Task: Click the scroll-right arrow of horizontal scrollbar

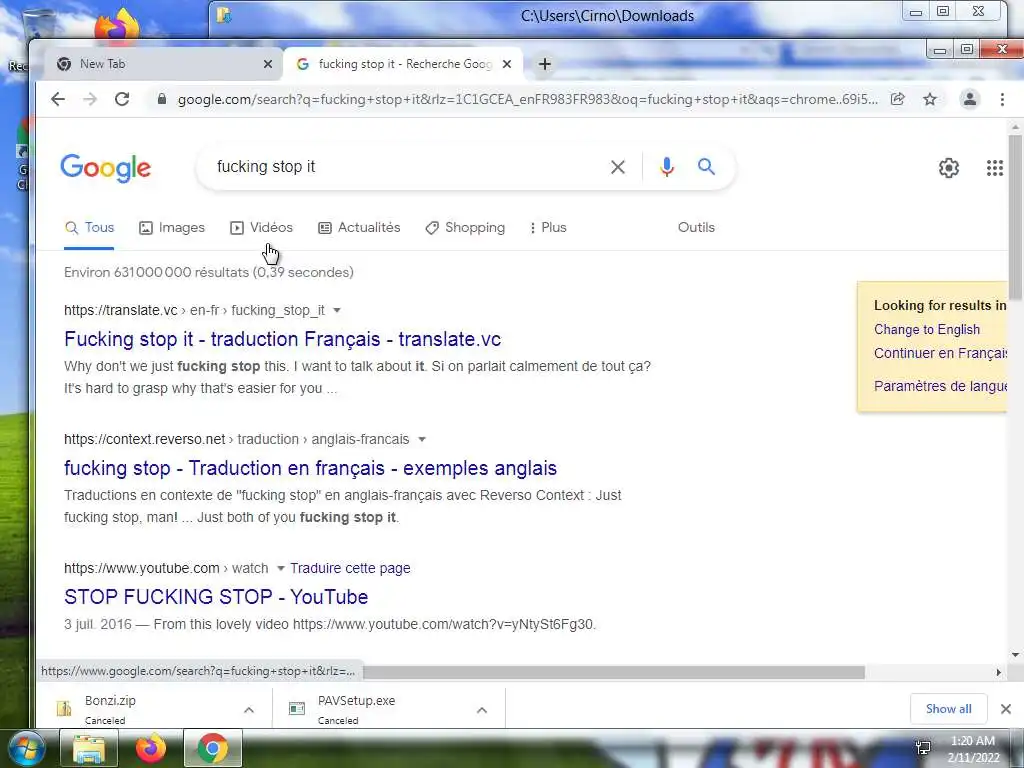Action: pos(998,672)
